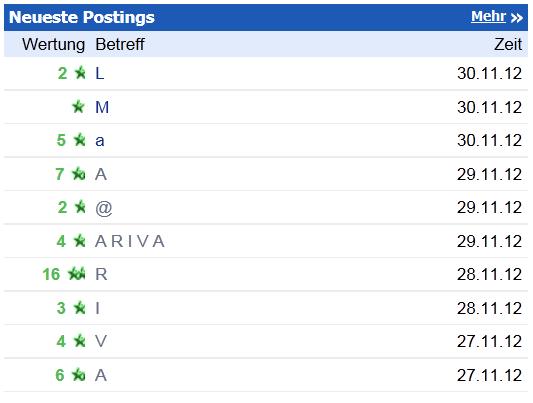533x403 pixels.
Task: Open the Mehr link in header
Action: (x=488, y=16)
